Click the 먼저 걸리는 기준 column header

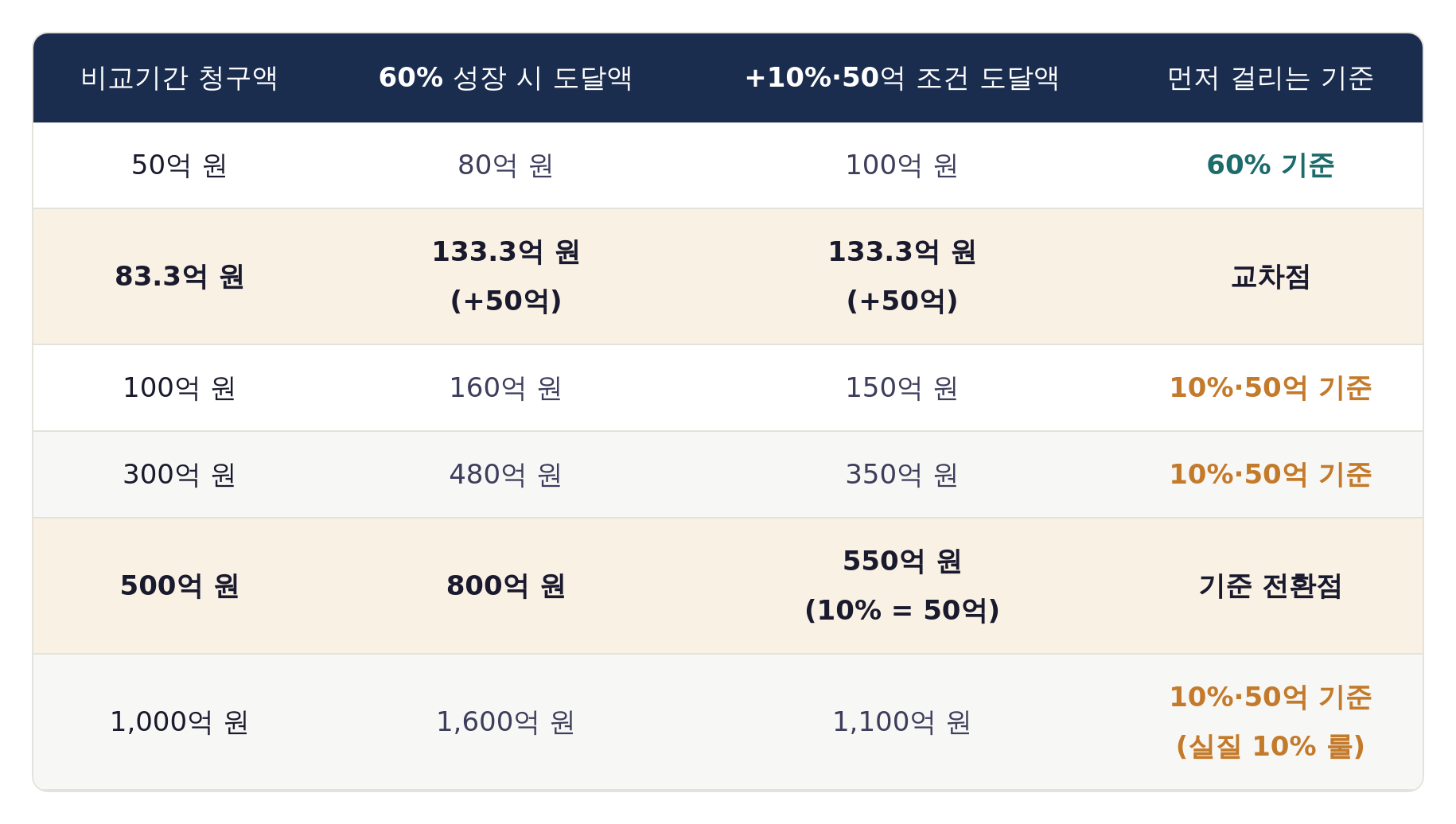(x=1270, y=78)
